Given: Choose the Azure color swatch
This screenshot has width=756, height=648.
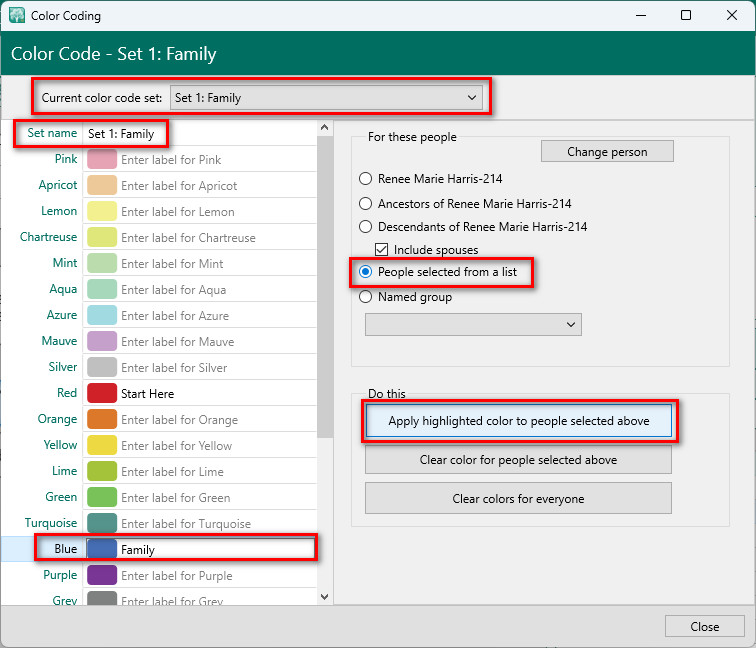Looking at the screenshot, I should click(x=102, y=316).
